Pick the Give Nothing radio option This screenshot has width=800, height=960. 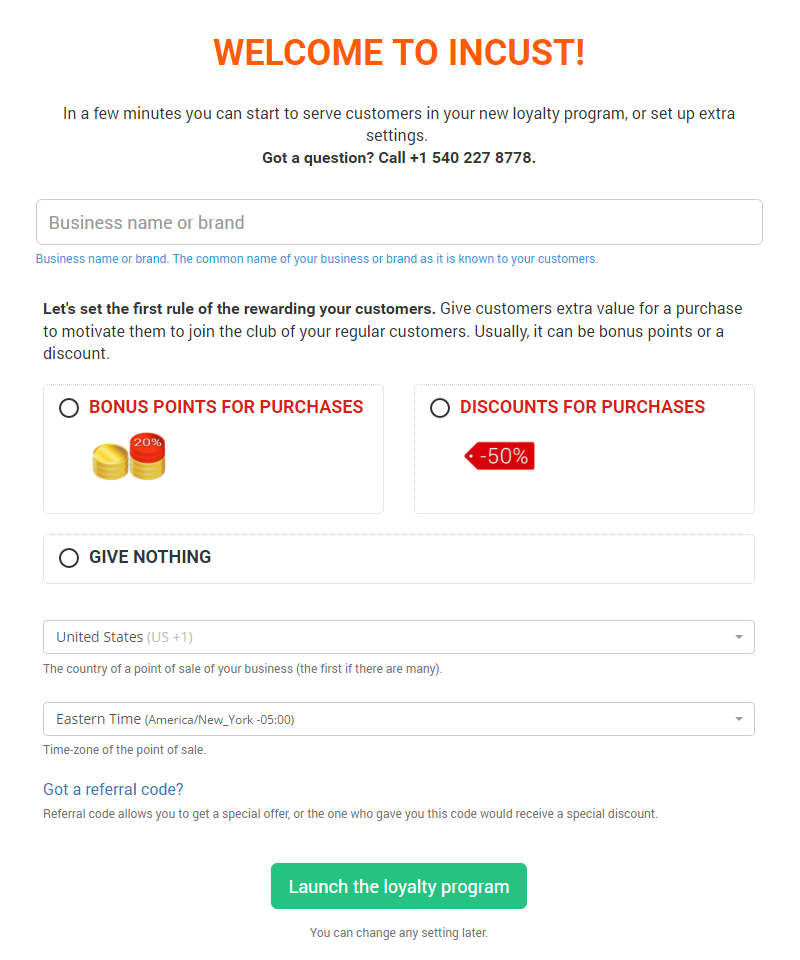(x=69, y=558)
